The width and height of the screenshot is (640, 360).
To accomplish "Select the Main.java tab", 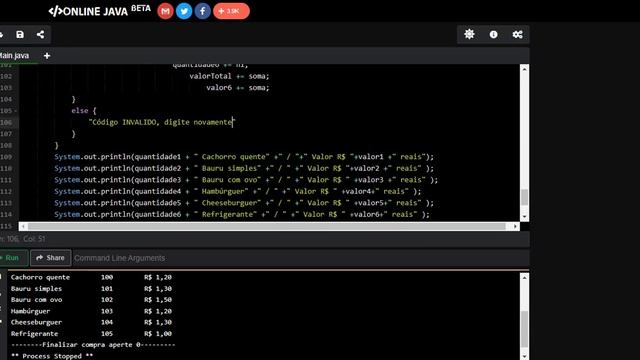I will coord(14,56).
